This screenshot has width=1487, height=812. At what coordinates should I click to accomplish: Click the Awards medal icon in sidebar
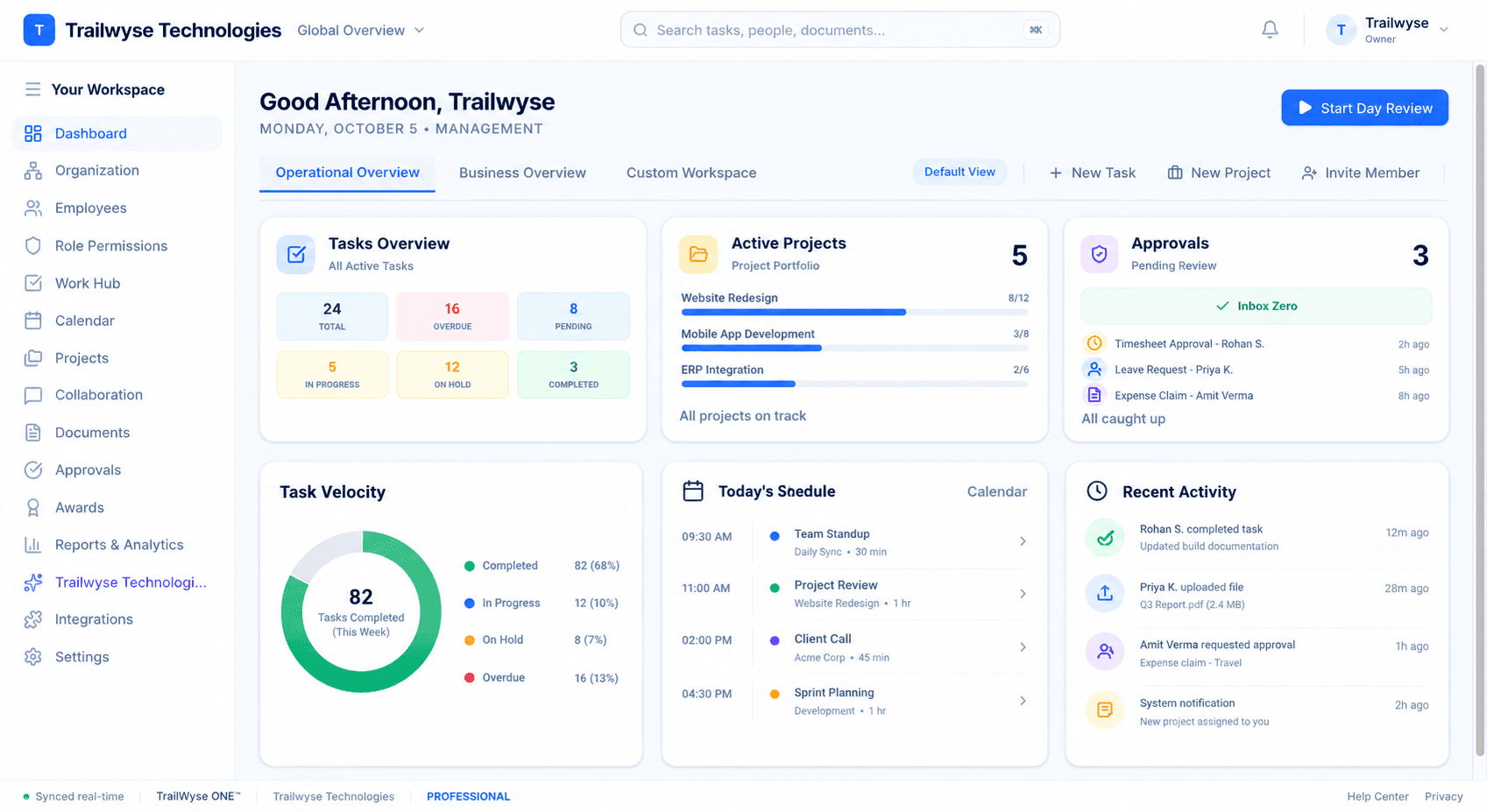pos(33,507)
